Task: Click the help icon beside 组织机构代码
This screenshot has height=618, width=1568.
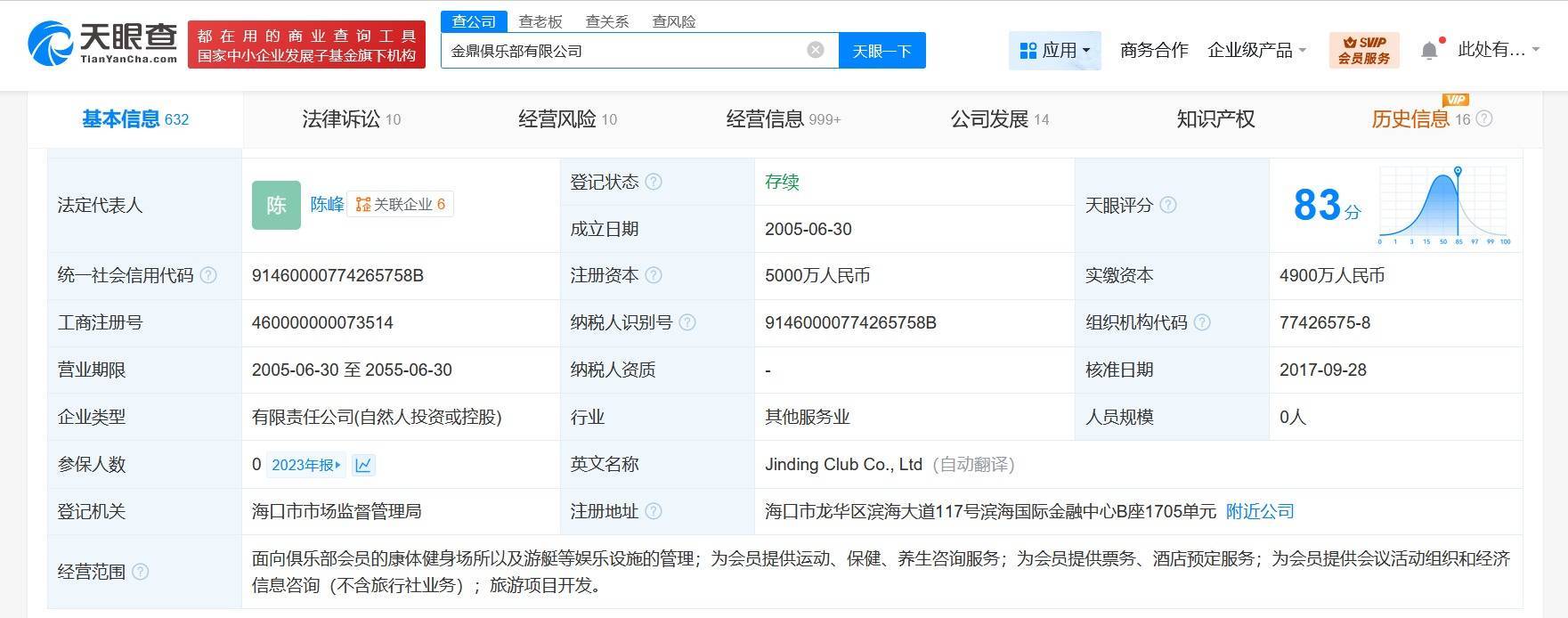Action: point(1202,322)
